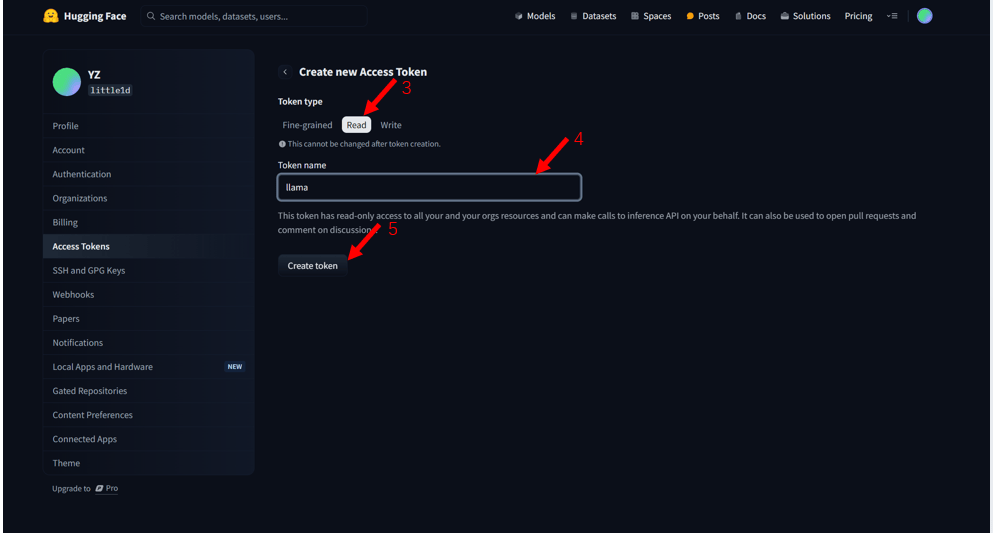This screenshot has height=533, width=993.
Task: Open SSH and GPG Keys settings
Action: [89, 270]
